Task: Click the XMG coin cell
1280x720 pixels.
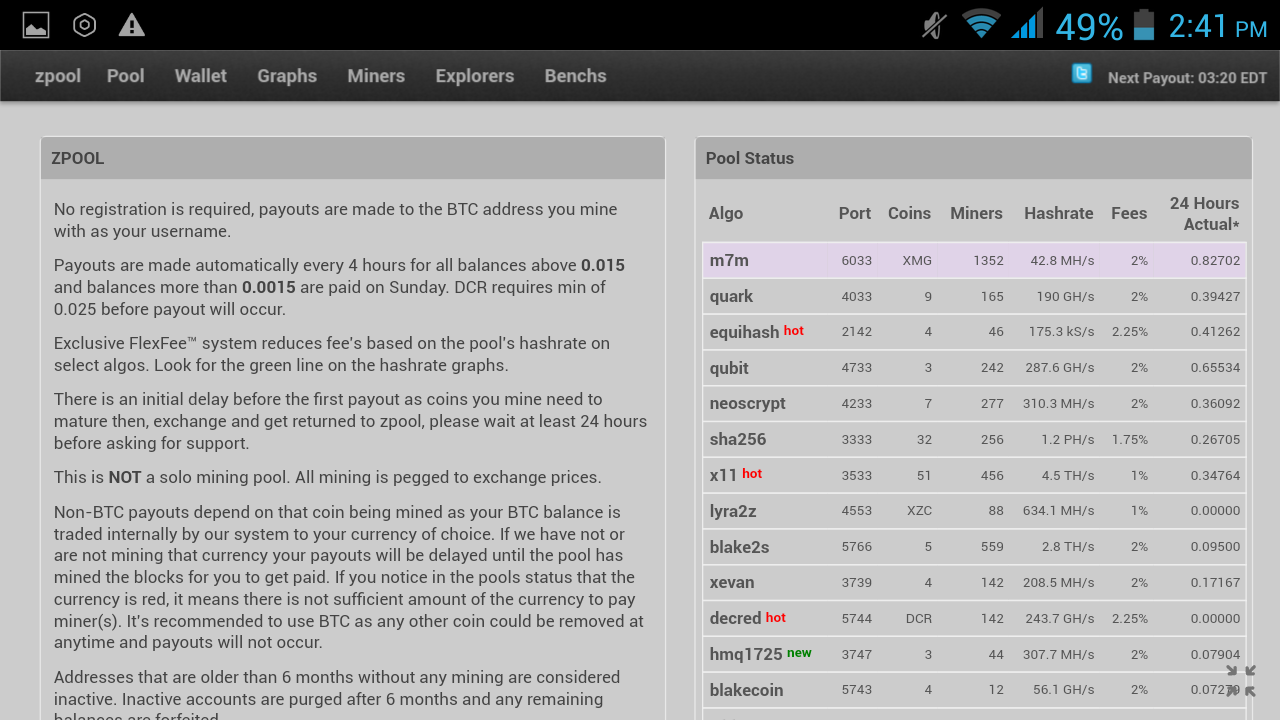Action: click(x=917, y=260)
